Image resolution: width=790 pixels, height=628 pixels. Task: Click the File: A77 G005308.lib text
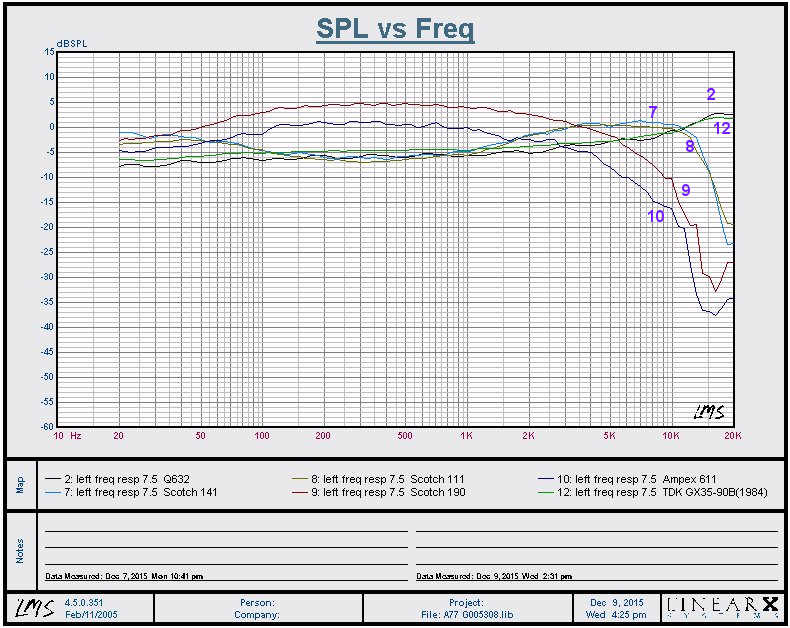click(x=466, y=614)
